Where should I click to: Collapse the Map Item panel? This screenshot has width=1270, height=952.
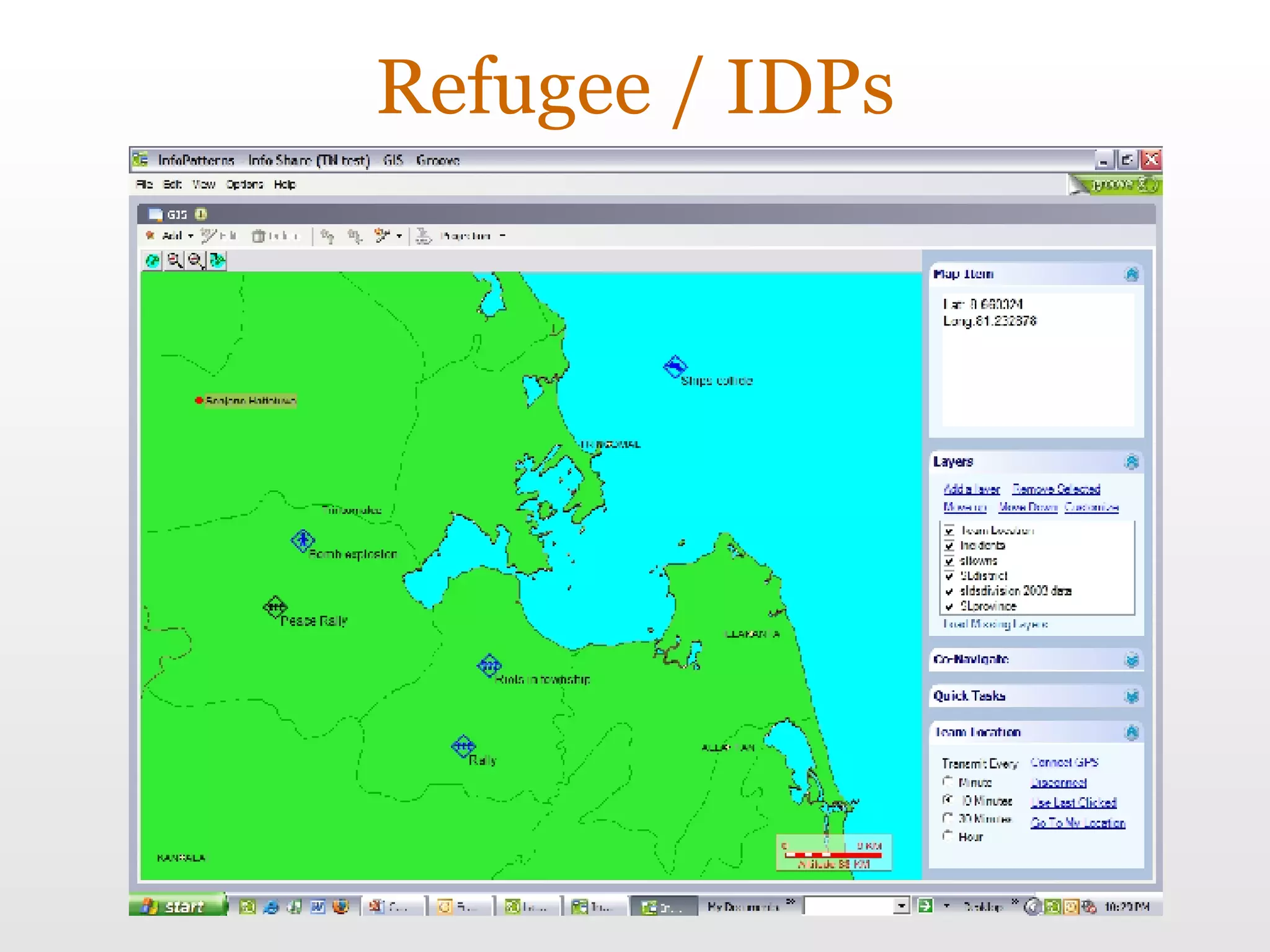tap(1132, 275)
